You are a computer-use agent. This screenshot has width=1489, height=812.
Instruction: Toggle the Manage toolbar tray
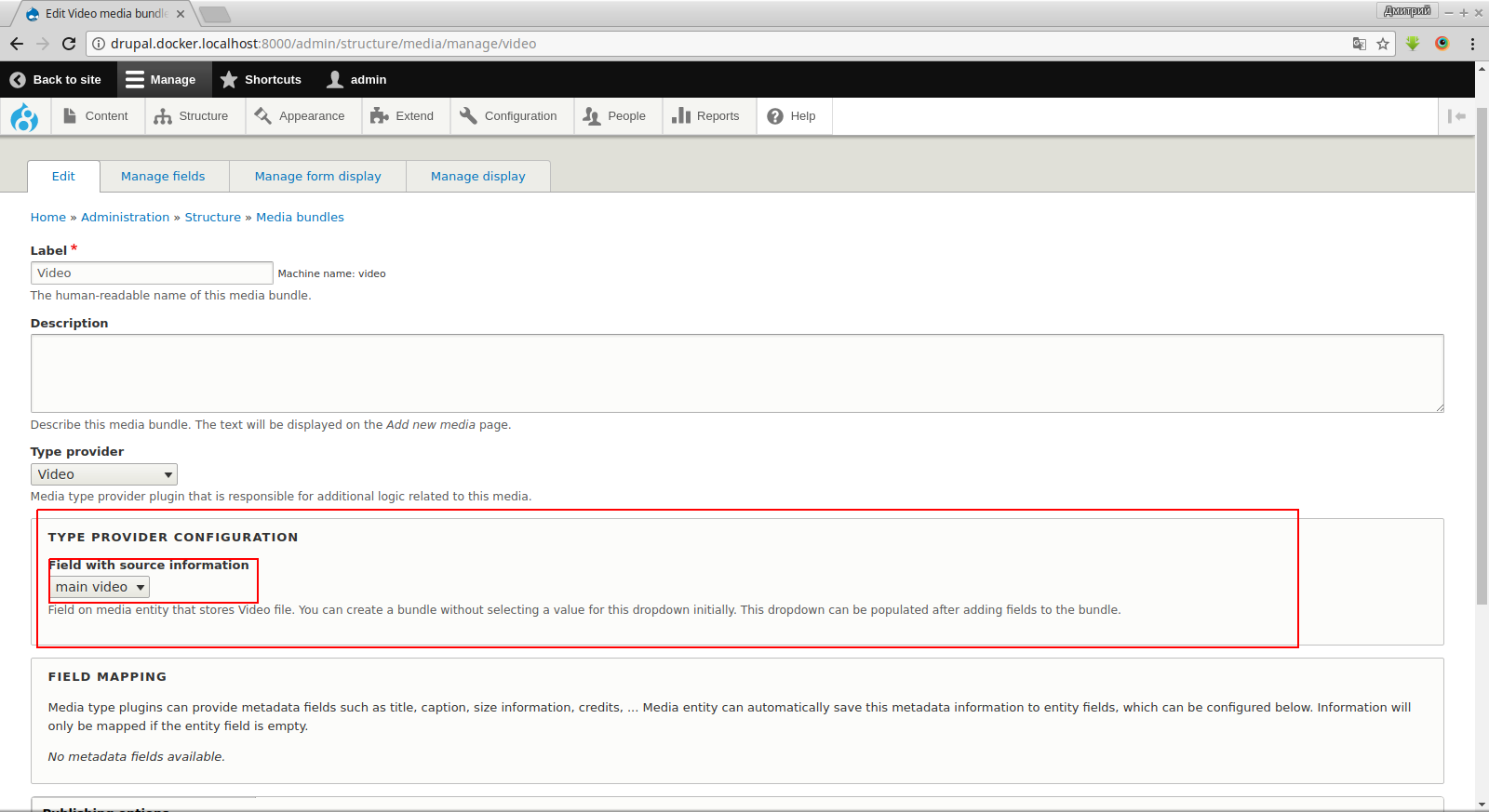click(x=161, y=80)
